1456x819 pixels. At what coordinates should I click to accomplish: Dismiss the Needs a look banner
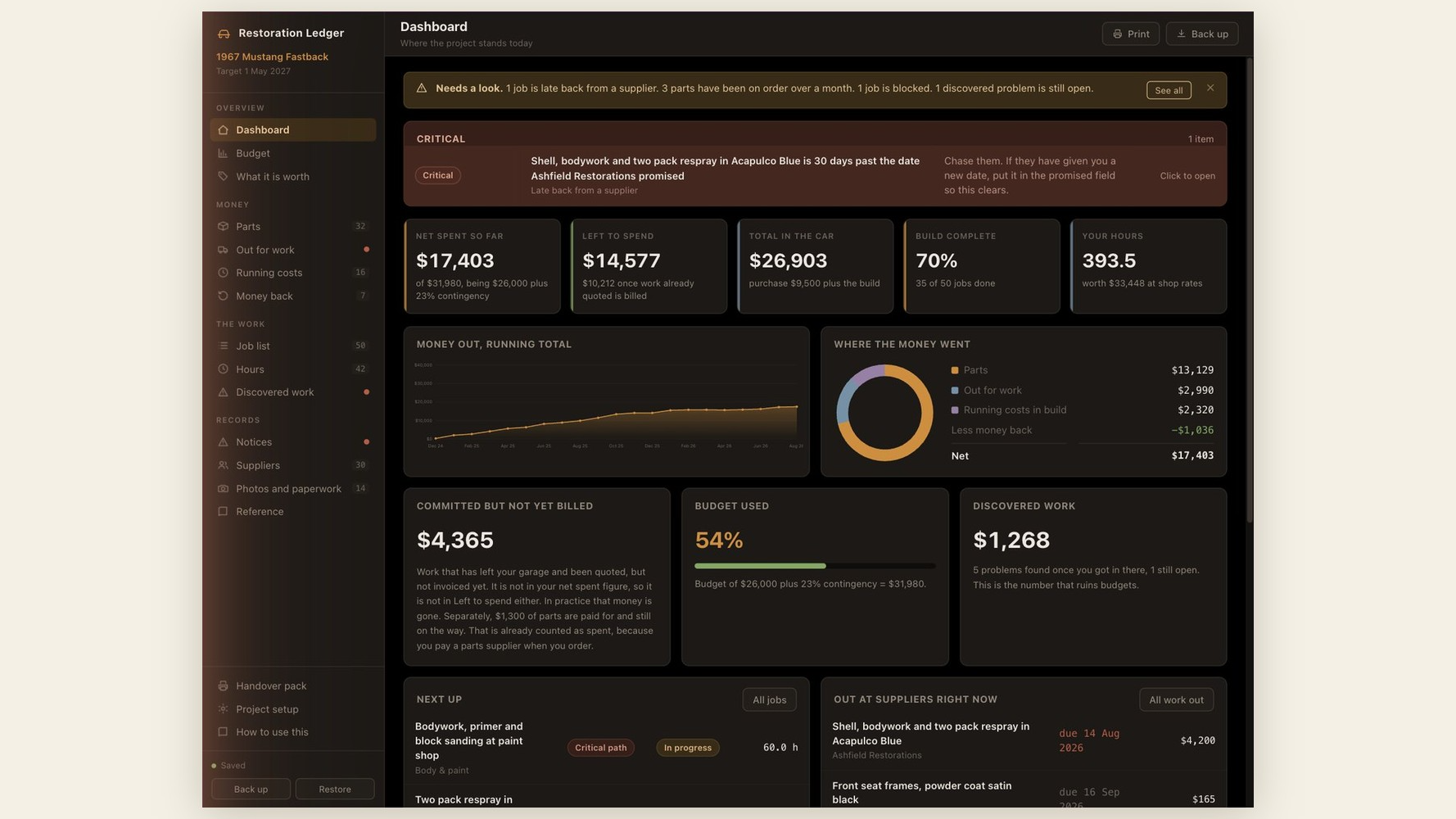1210,88
